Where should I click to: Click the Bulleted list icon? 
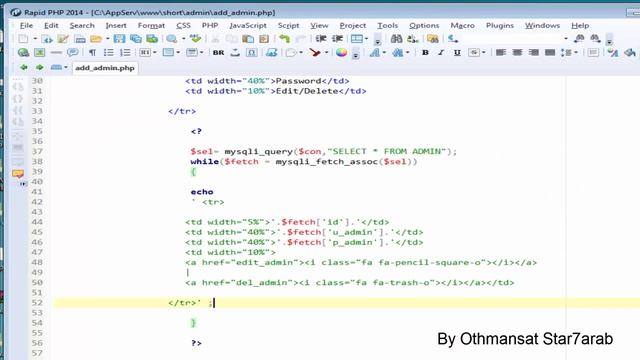(108, 52)
